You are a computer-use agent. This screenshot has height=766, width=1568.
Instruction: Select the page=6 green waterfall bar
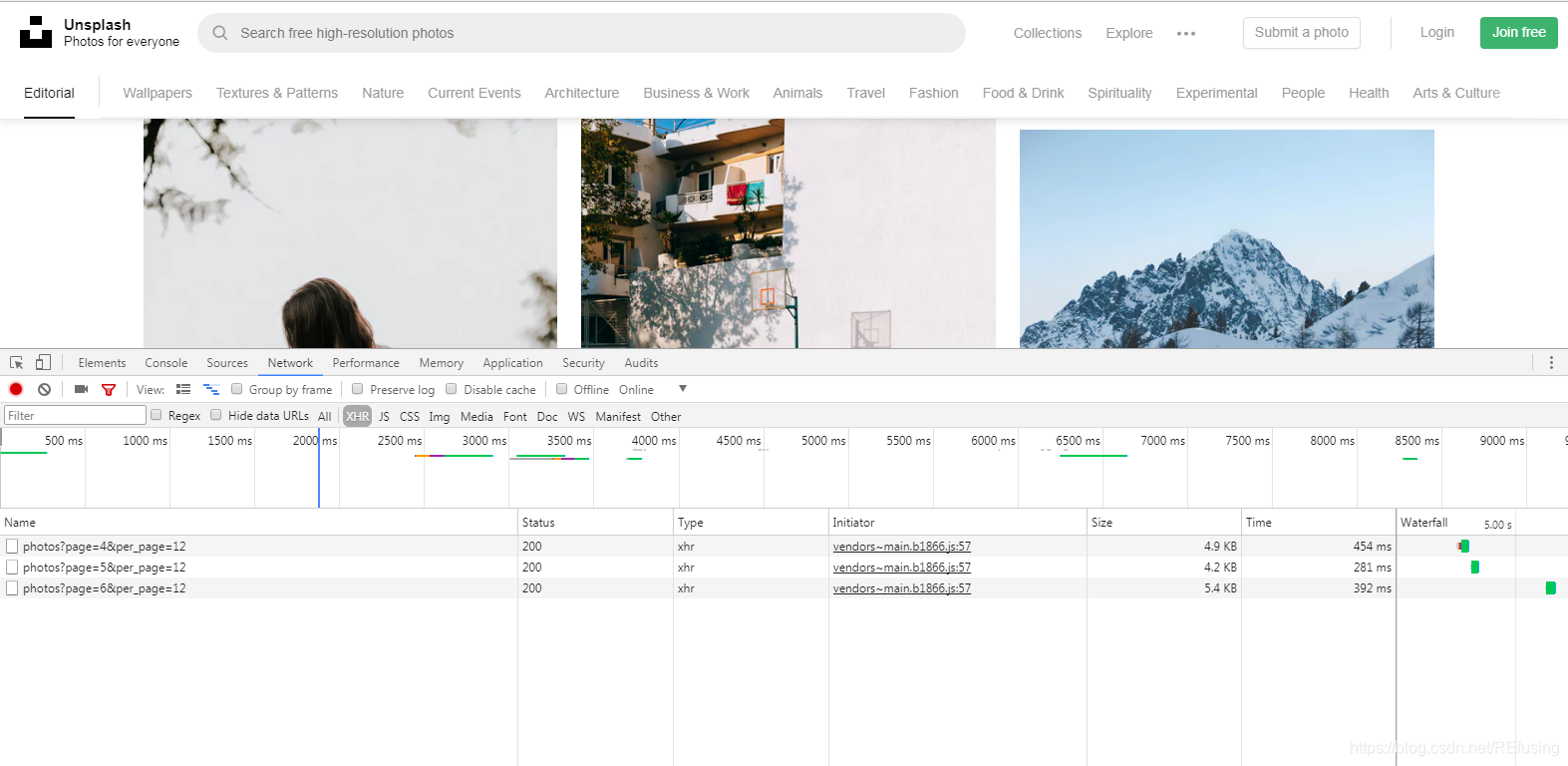pyautogui.click(x=1551, y=588)
